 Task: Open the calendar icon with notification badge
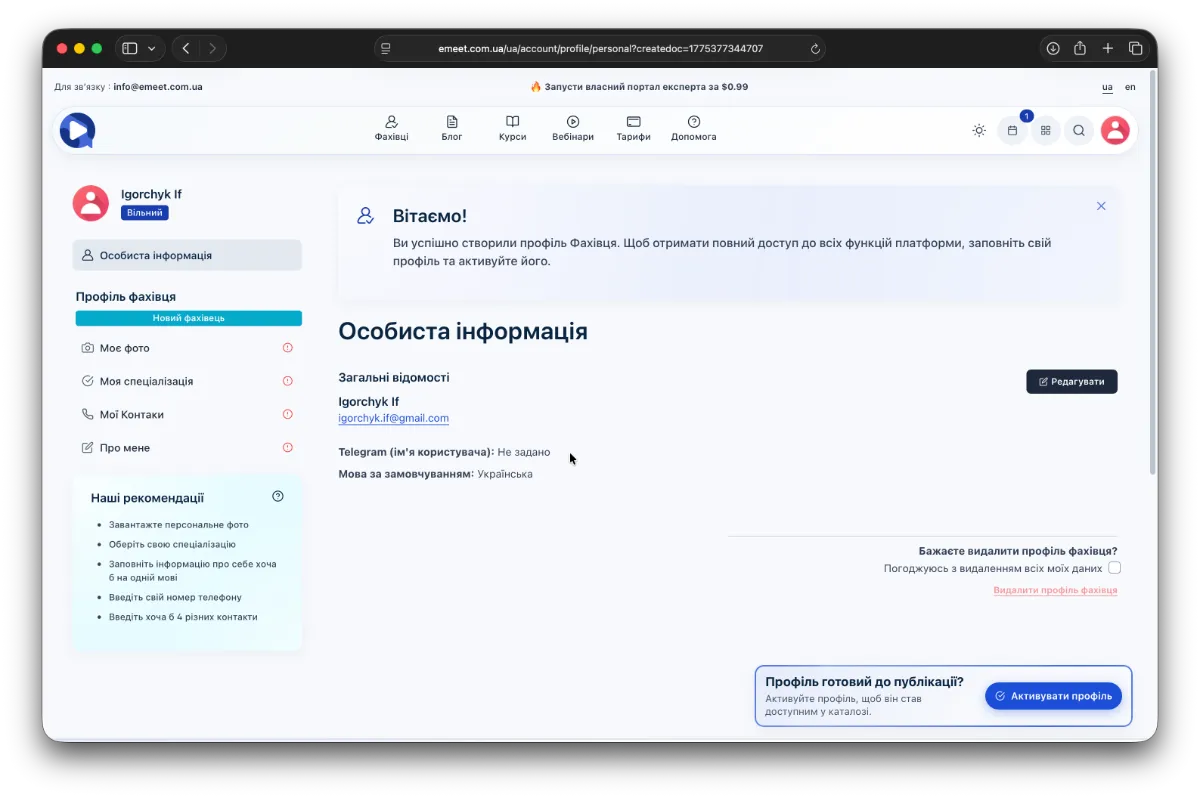[x=1012, y=130]
